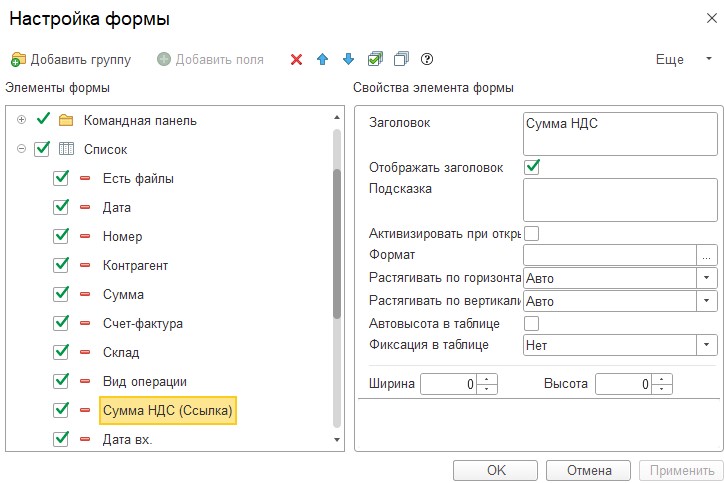Increase the Ширина spinner value
724x483 pixels.
click(x=487, y=378)
